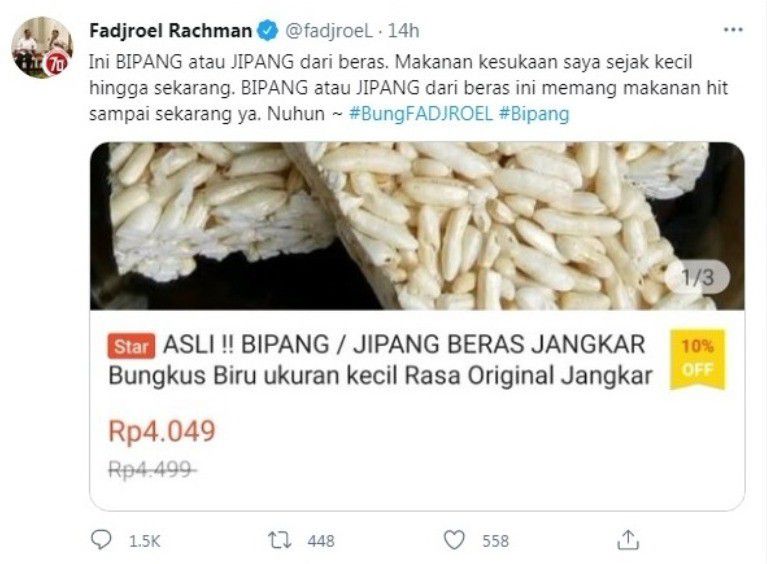Image resolution: width=767 pixels, height=564 pixels.
Task: Click the blue verified badge
Action: (267, 31)
